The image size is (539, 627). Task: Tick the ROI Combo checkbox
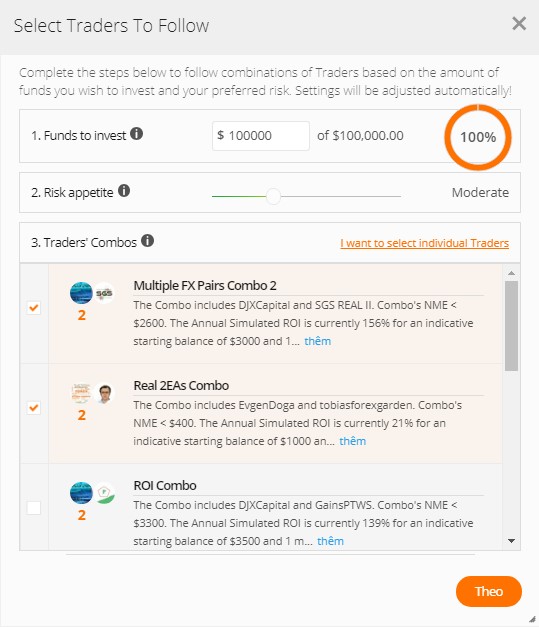click(34, 507)
